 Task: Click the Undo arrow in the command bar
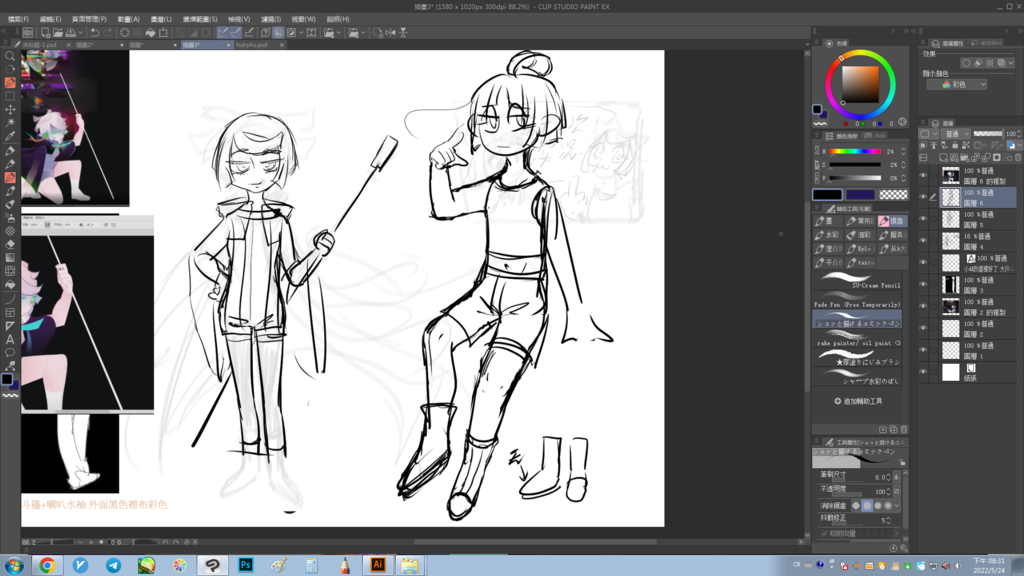click(95, 32)
